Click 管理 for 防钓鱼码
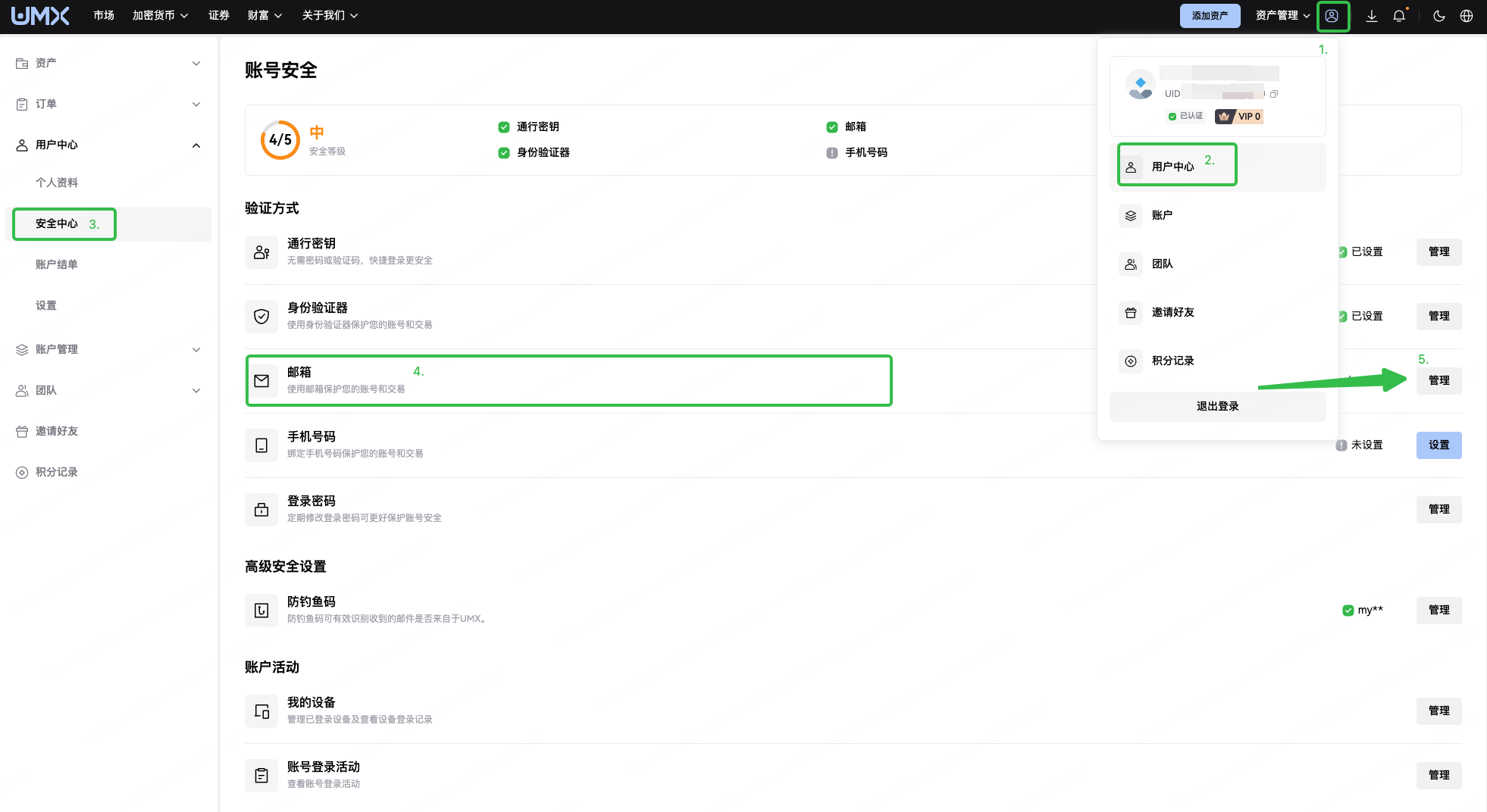This screenshot has width=1487, height=812. click(1438, 611)
